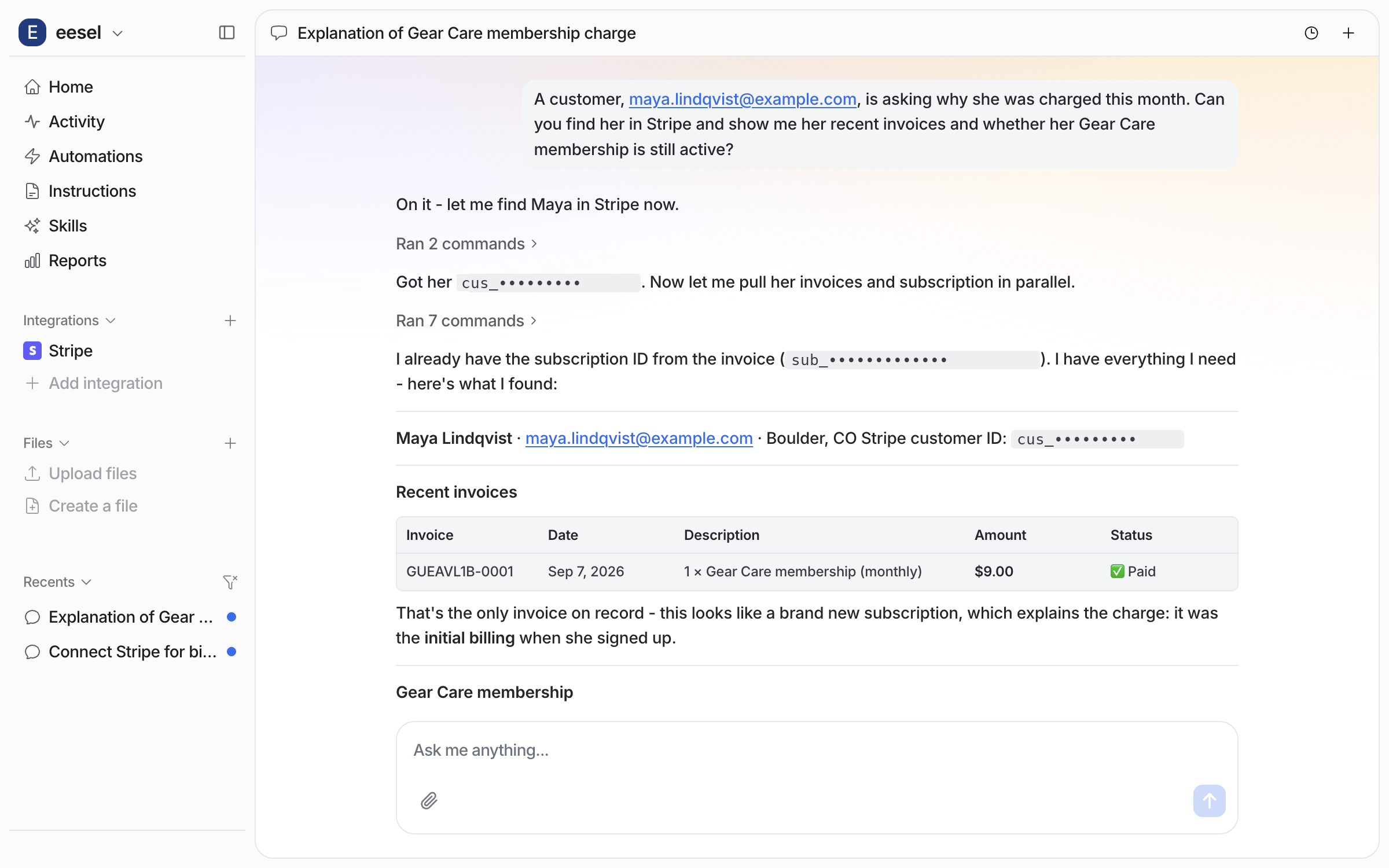
Task: Toggle the sidebar collapse icon
Action: pos(227,33)
